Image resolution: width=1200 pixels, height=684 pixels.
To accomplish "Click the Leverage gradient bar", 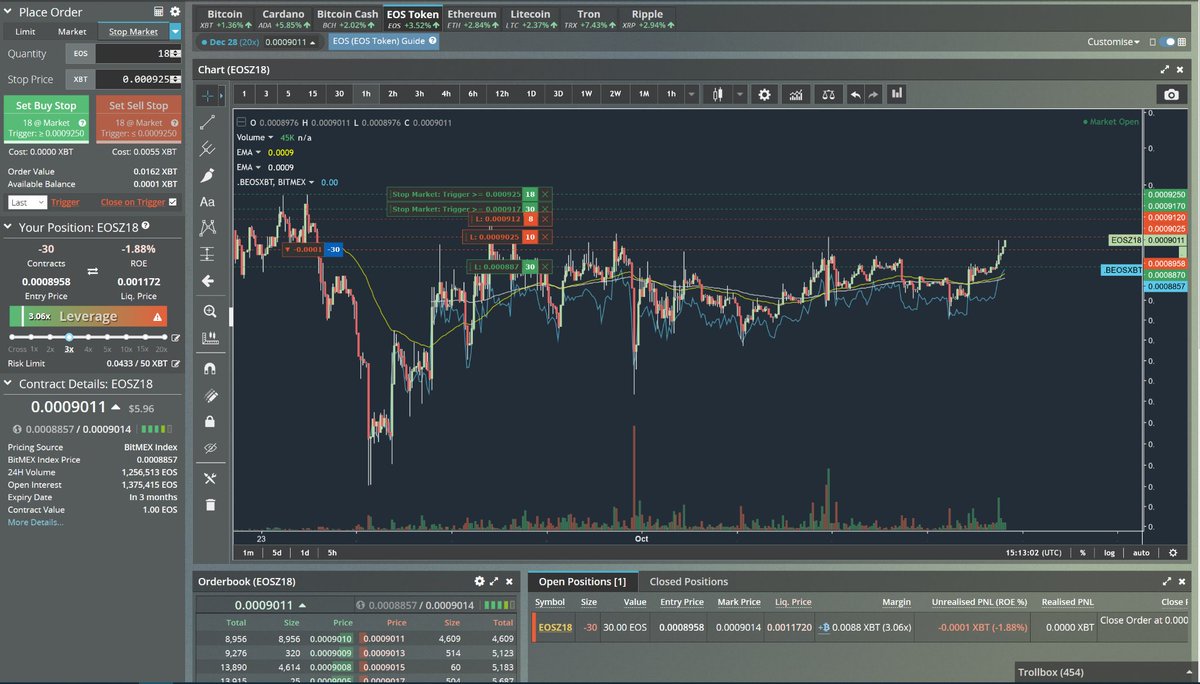I will (x=89, y=316).
